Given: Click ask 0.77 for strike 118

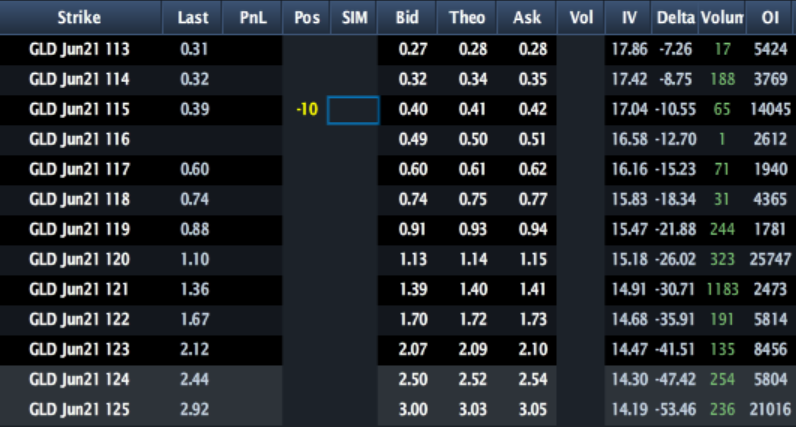Looking at the screenshot, I should tap(533, 200).
